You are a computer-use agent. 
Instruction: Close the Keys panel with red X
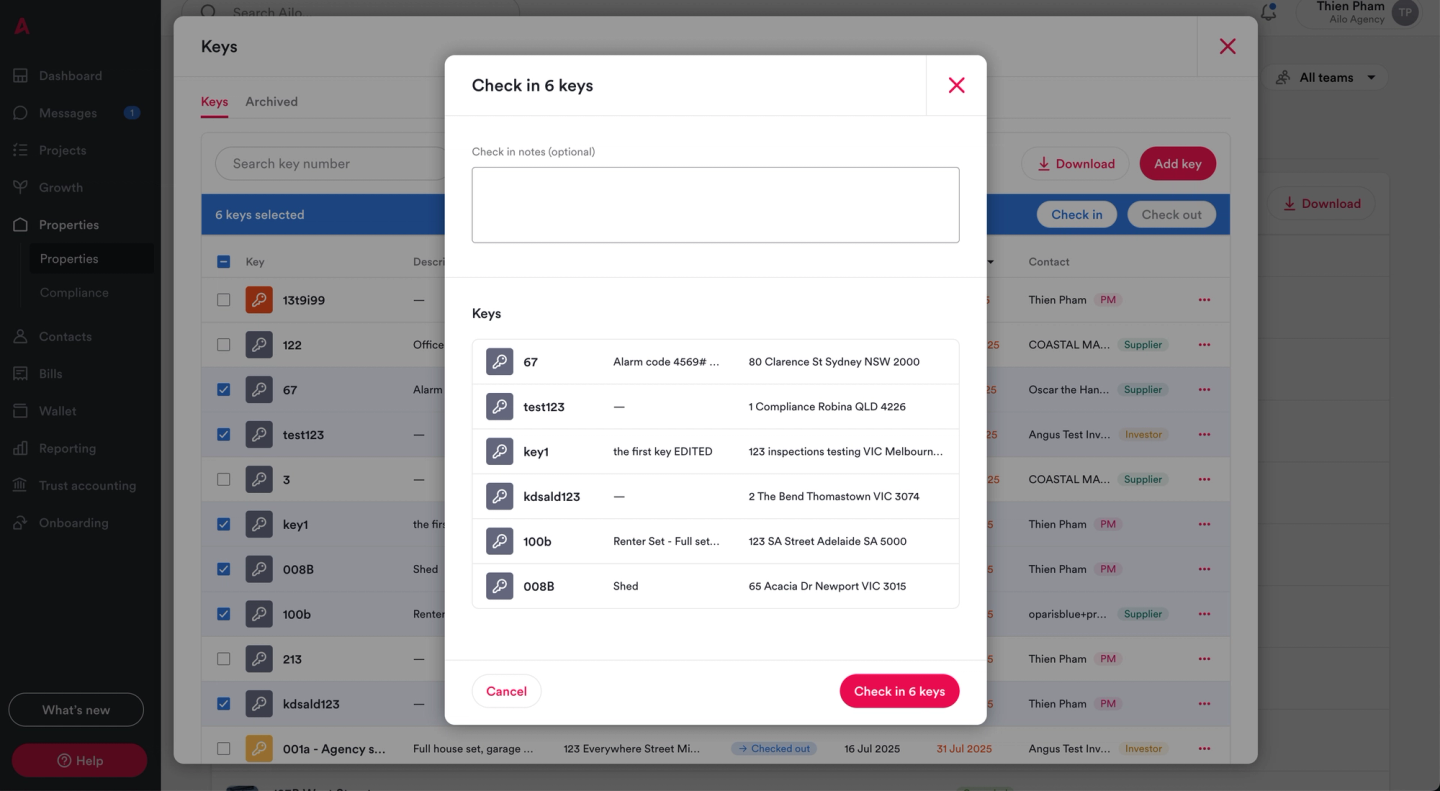coord(1227,46)
